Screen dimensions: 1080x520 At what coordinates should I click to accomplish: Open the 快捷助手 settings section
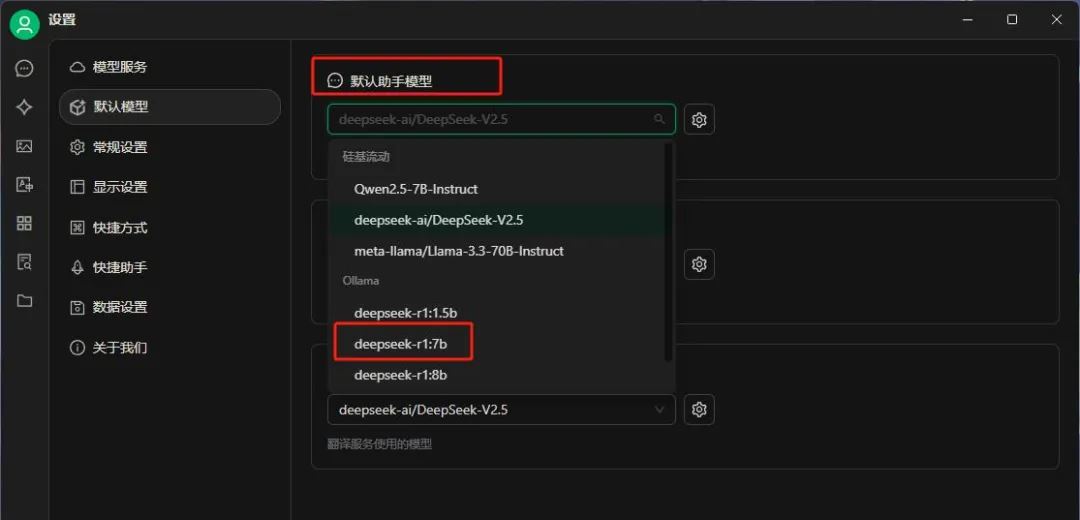click(169, 267)
